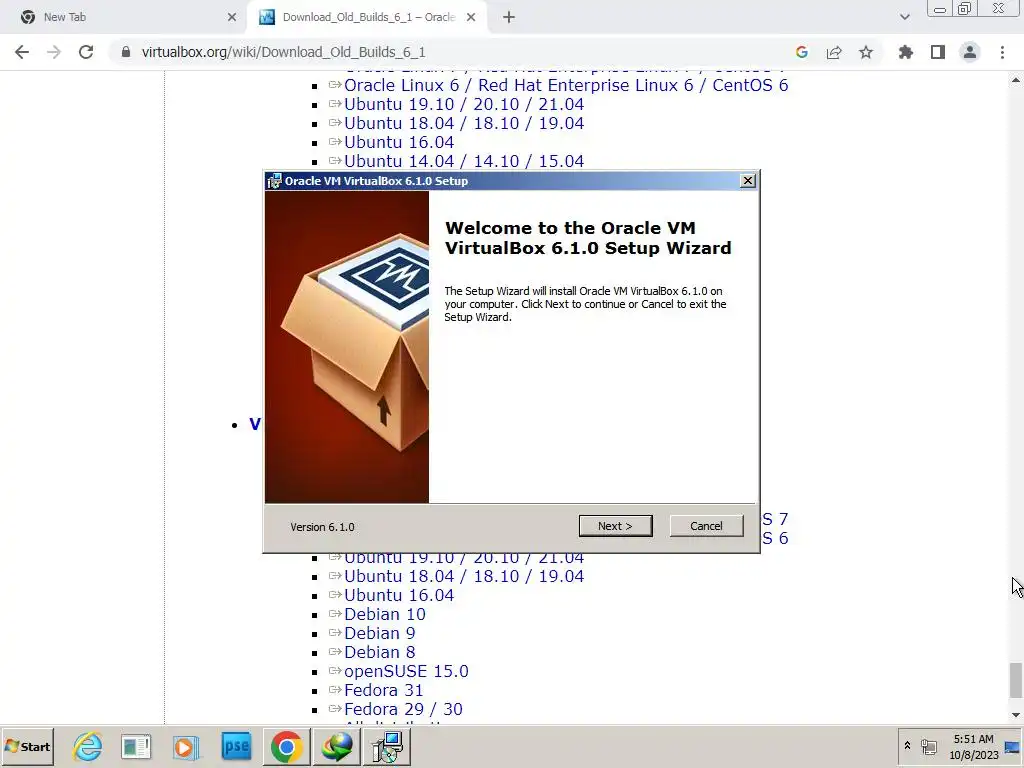The width and height of the screenshot is (1024, 768).
Task: Select the address bar URL
Action: point(283,52)
